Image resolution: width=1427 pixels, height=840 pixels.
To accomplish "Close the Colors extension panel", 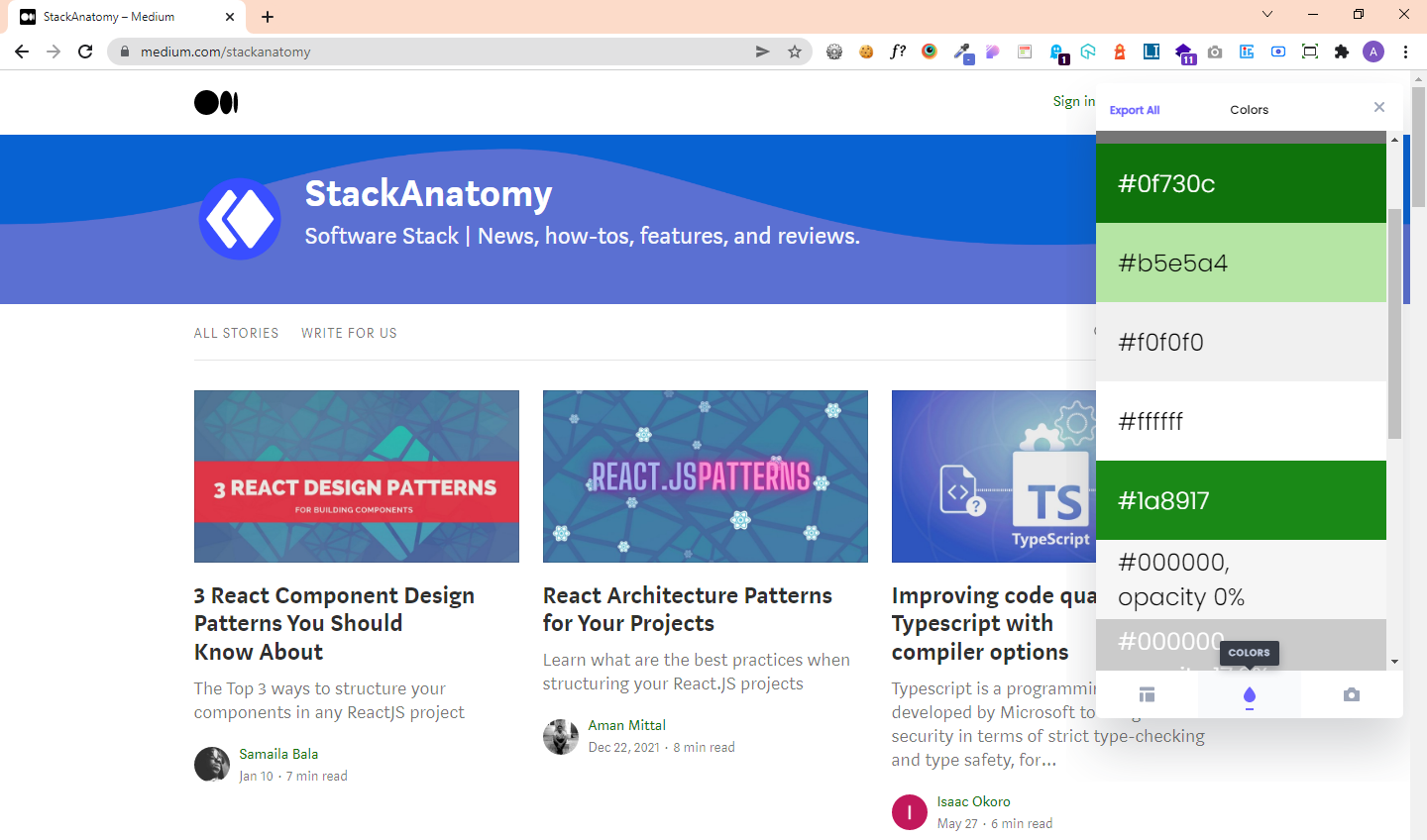I will (x=1378, y=107).
